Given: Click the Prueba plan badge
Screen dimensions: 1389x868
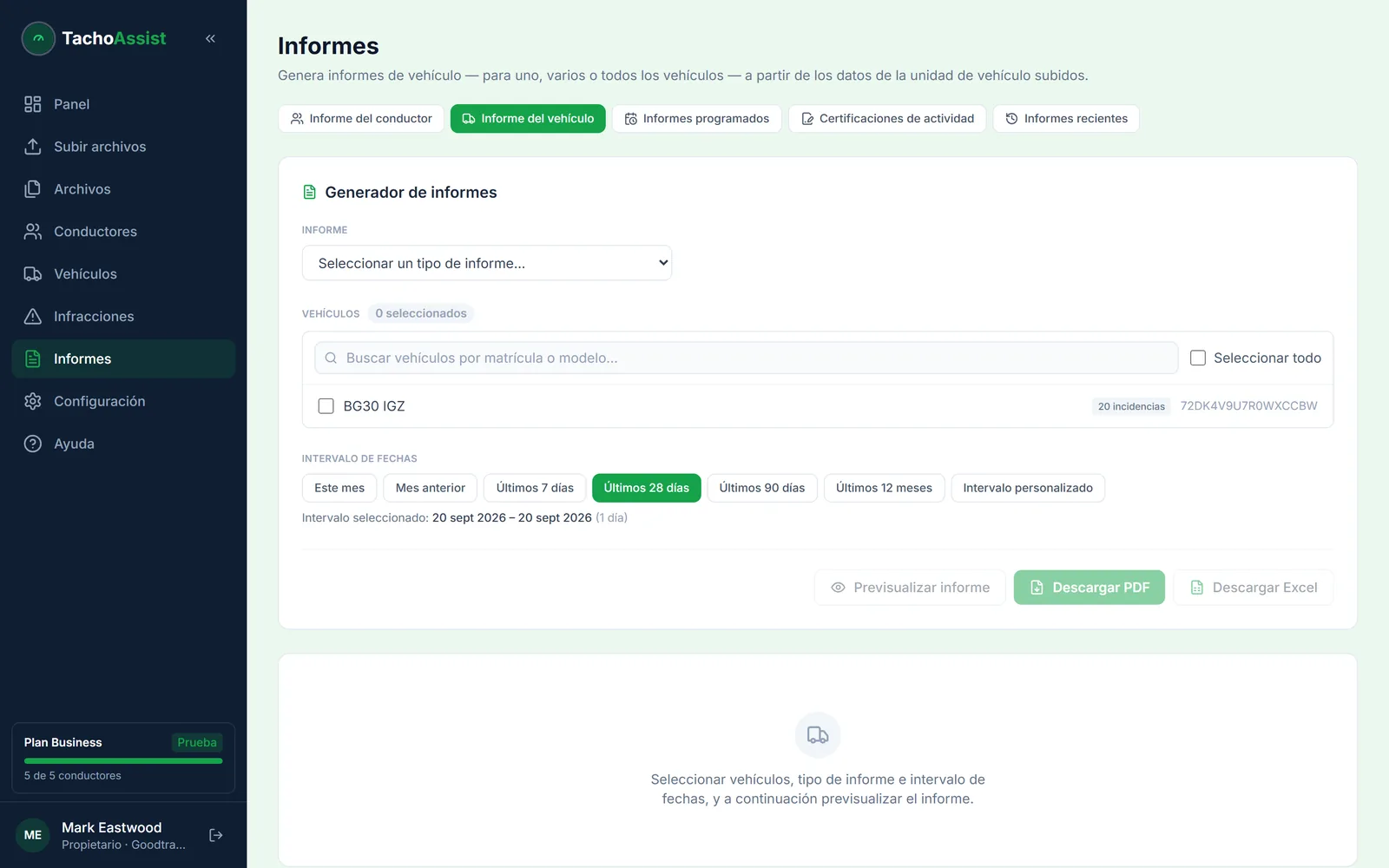Looking at the screenshot, I should coord(197,743).
